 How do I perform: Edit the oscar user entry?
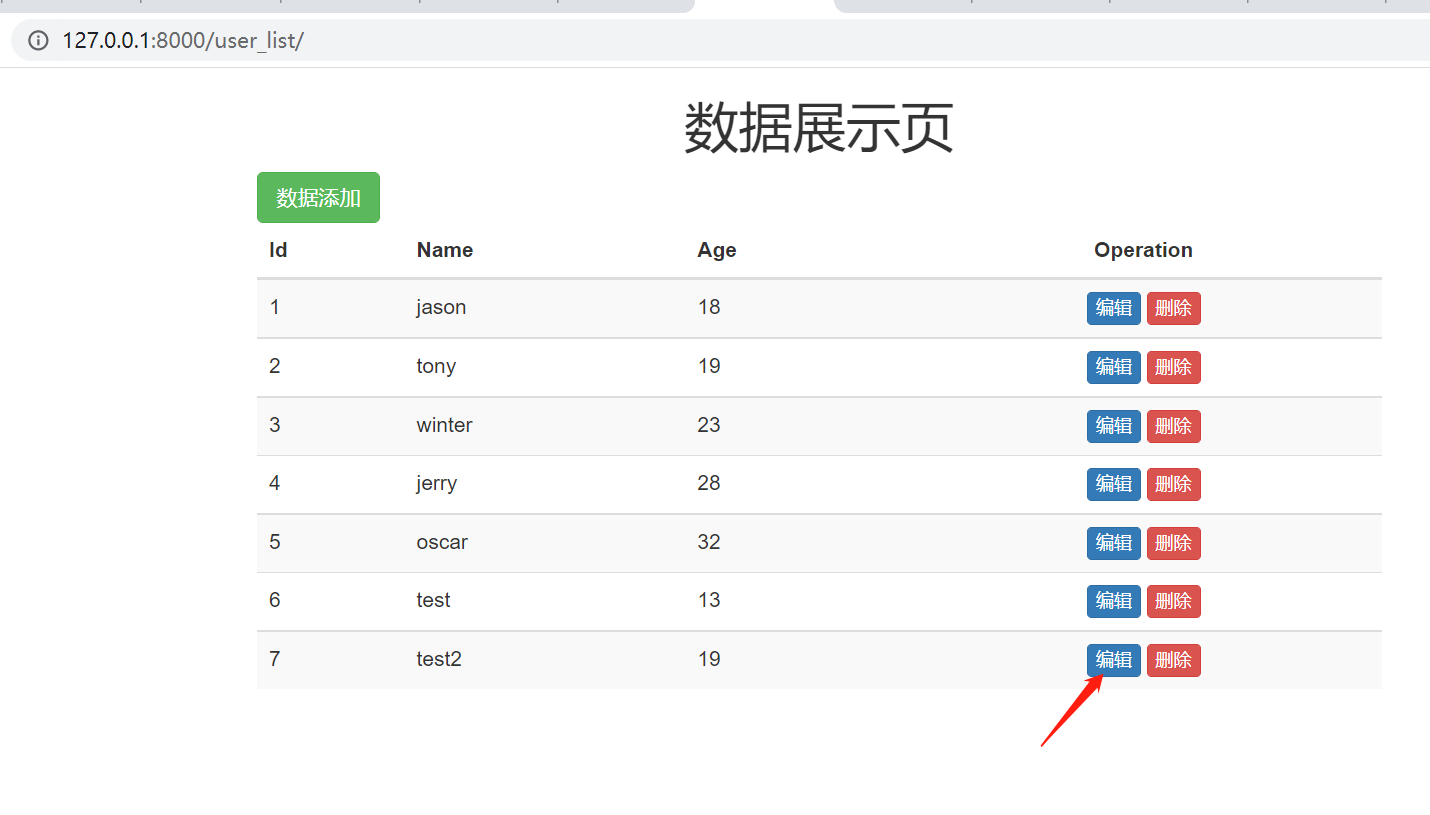1113,543
